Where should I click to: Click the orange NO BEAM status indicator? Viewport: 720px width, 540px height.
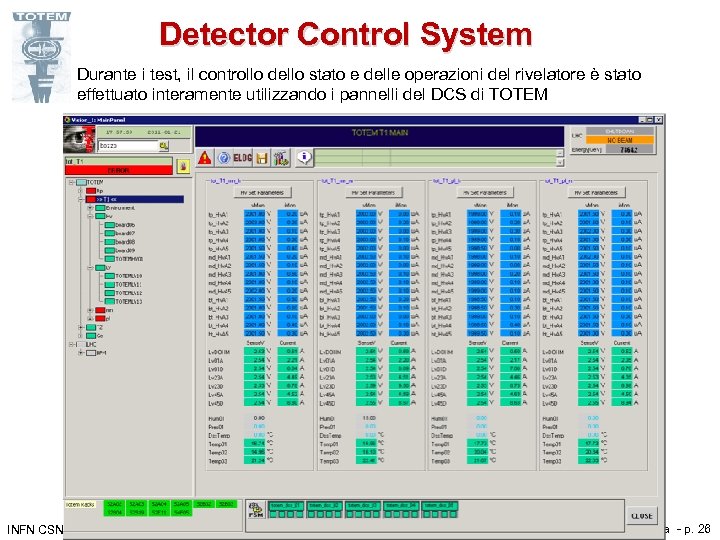coord(619,140)
